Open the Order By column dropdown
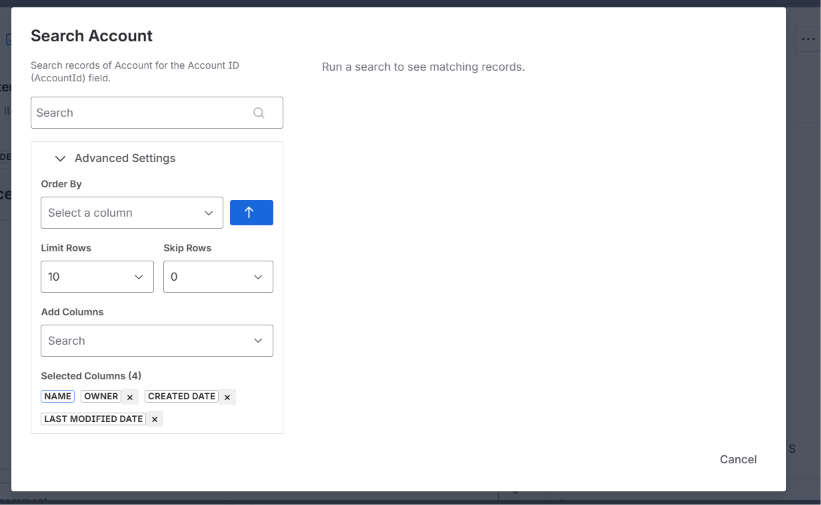Image resolution: width=821 pixels, height=505 pixels. (132, 213)
